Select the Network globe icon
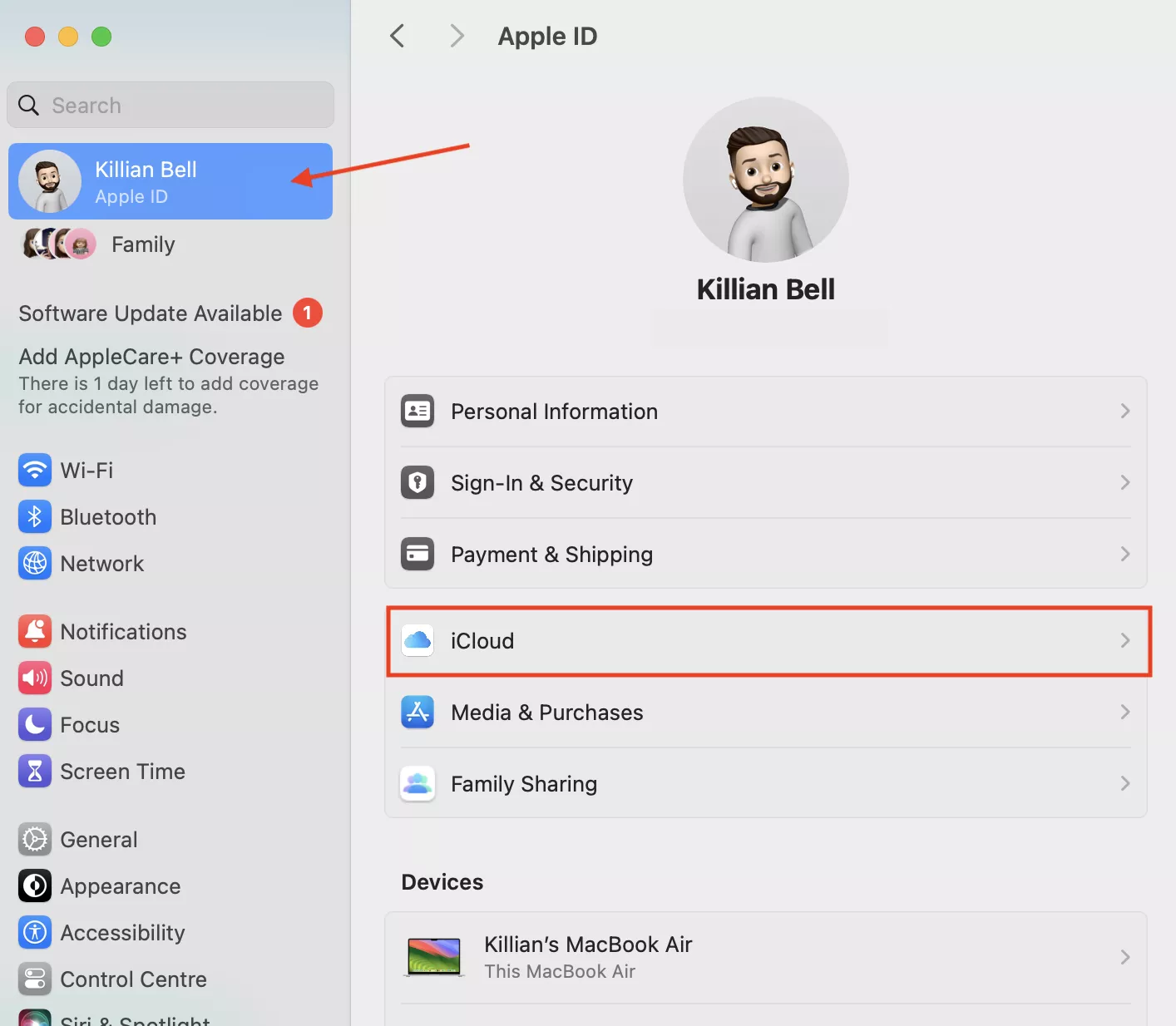The image size is (1176, 1026). tap(34, 564)
